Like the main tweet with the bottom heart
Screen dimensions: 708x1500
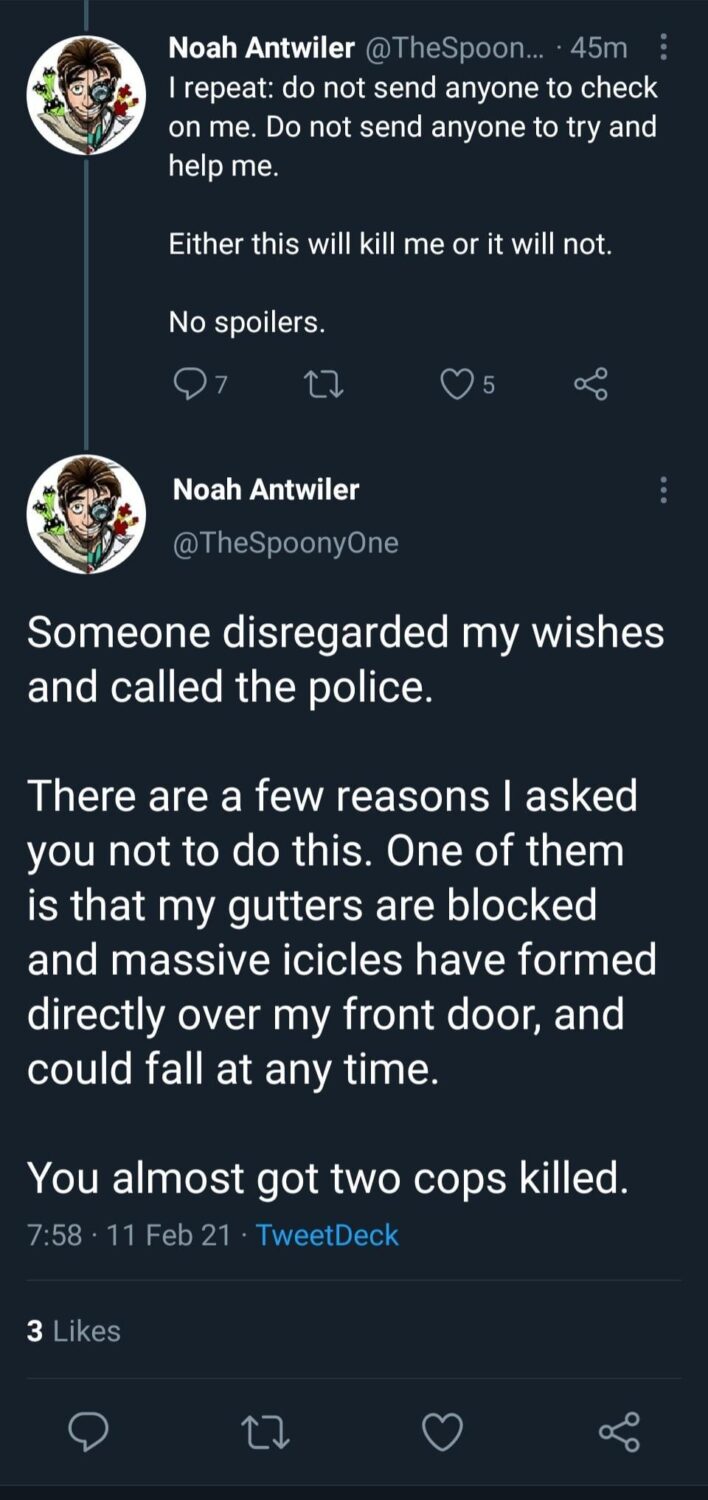[442, 1432]
